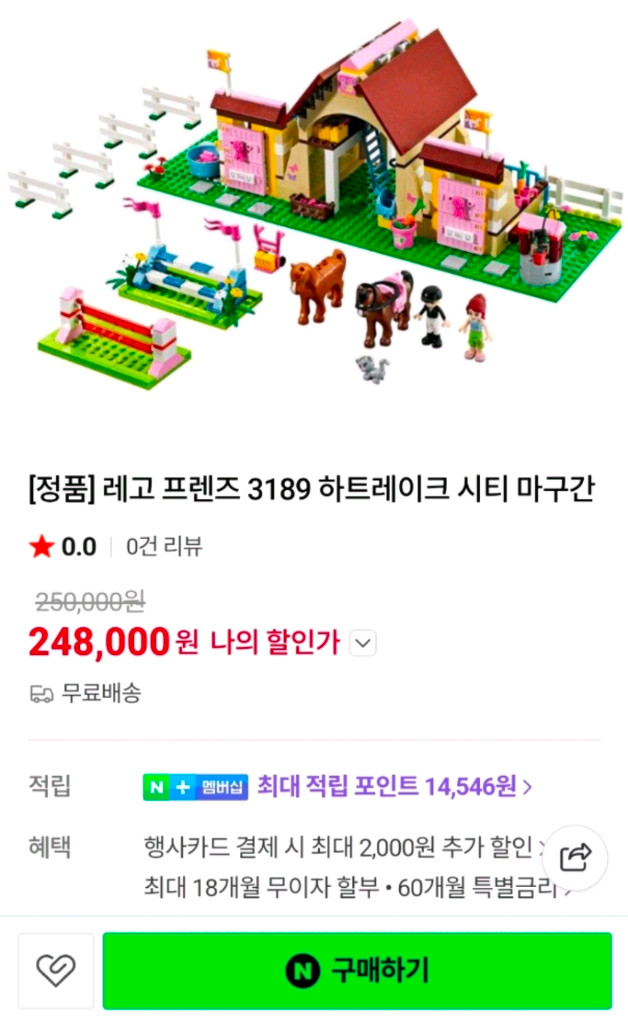This screenshot has height=1024, width=628.
Task: Click the 248,000원 discounted price
Action: 114,642
